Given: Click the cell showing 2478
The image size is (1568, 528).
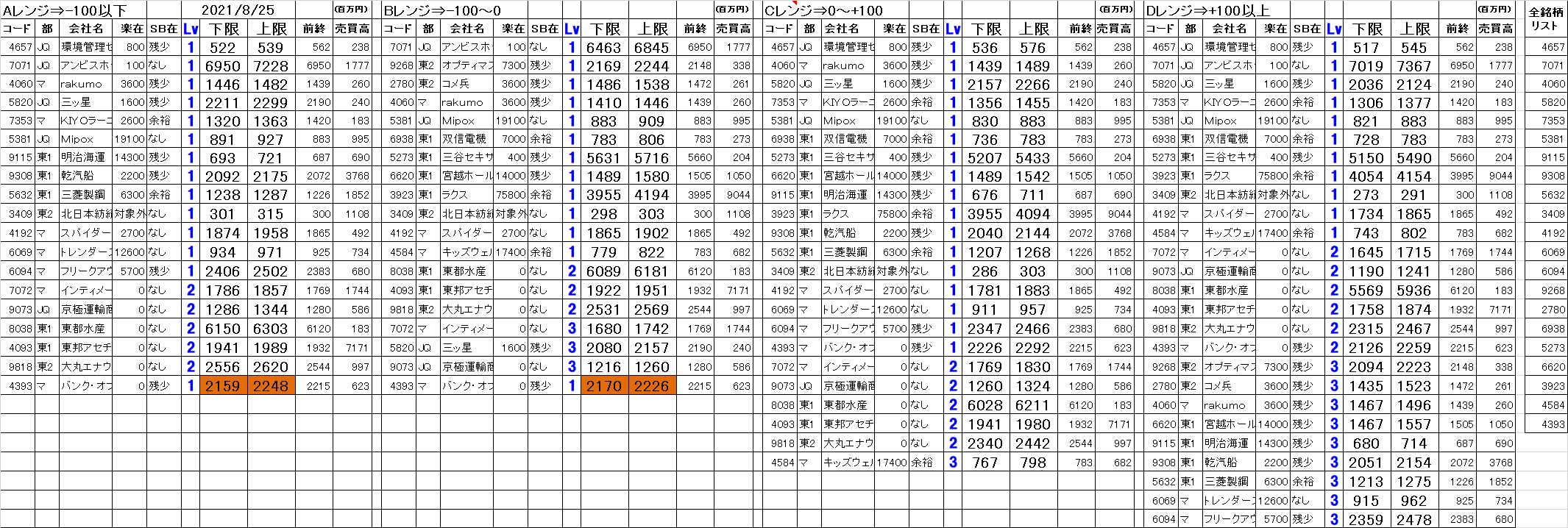Looking at the screenshot, I should click(1414, 519).
